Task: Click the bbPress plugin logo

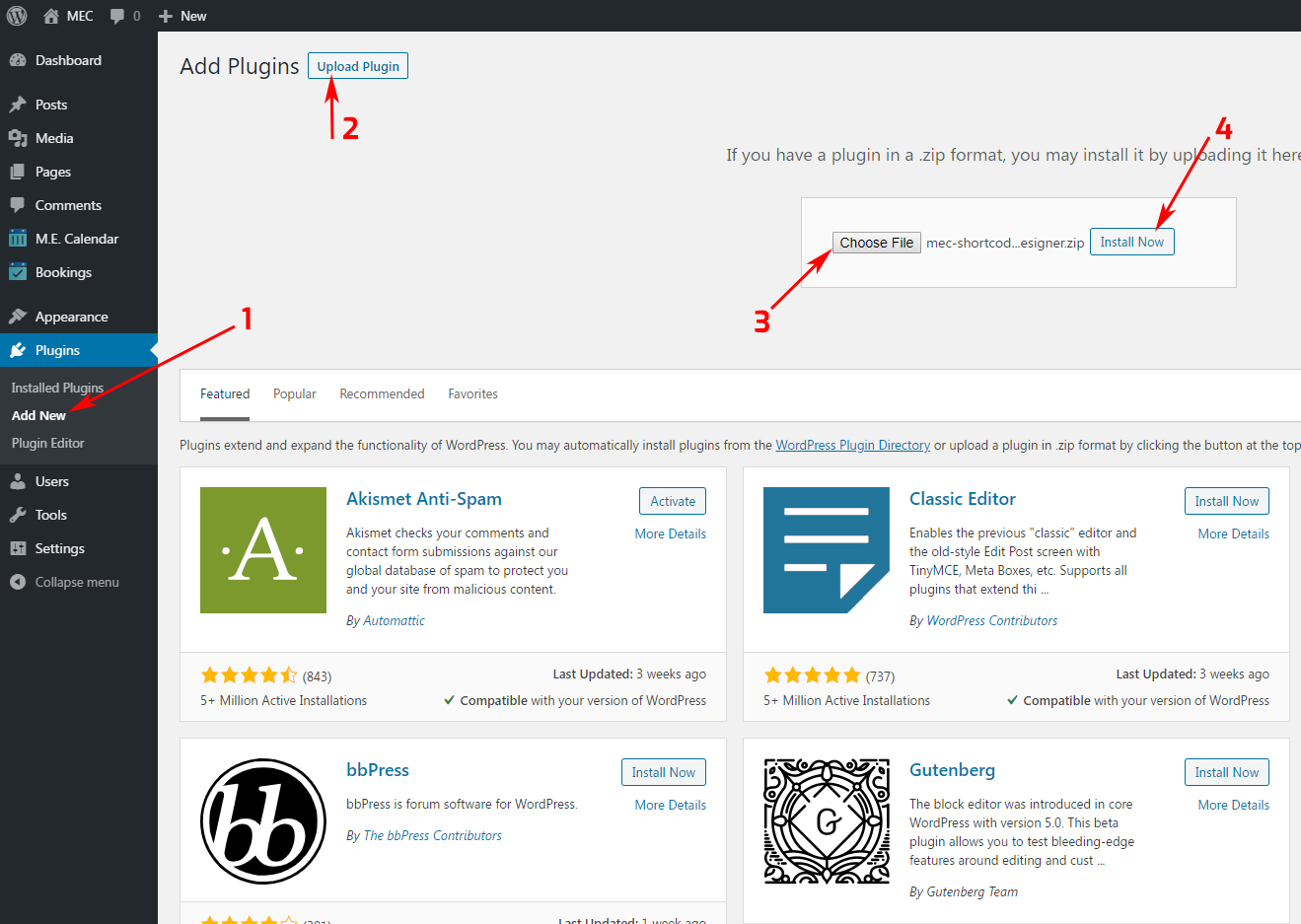Action: [x=263, y=821]
